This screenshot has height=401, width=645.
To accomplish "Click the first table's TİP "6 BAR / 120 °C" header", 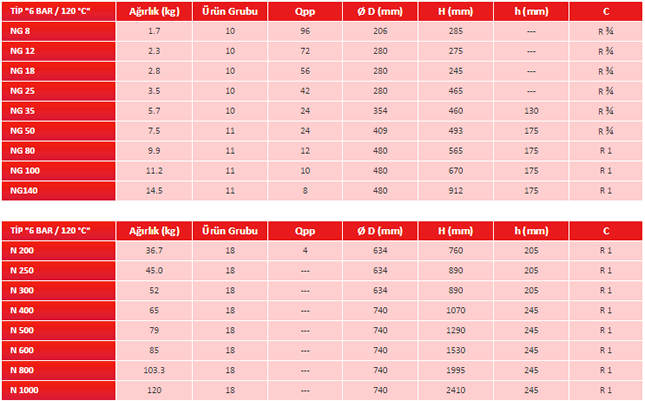I will [x=58, y=12].
